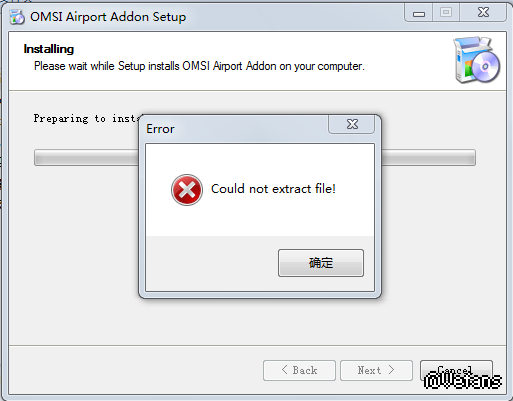Confirm the error with the 确定 button
This screenshot has height=401, width=513.
[x=321, y=263]
